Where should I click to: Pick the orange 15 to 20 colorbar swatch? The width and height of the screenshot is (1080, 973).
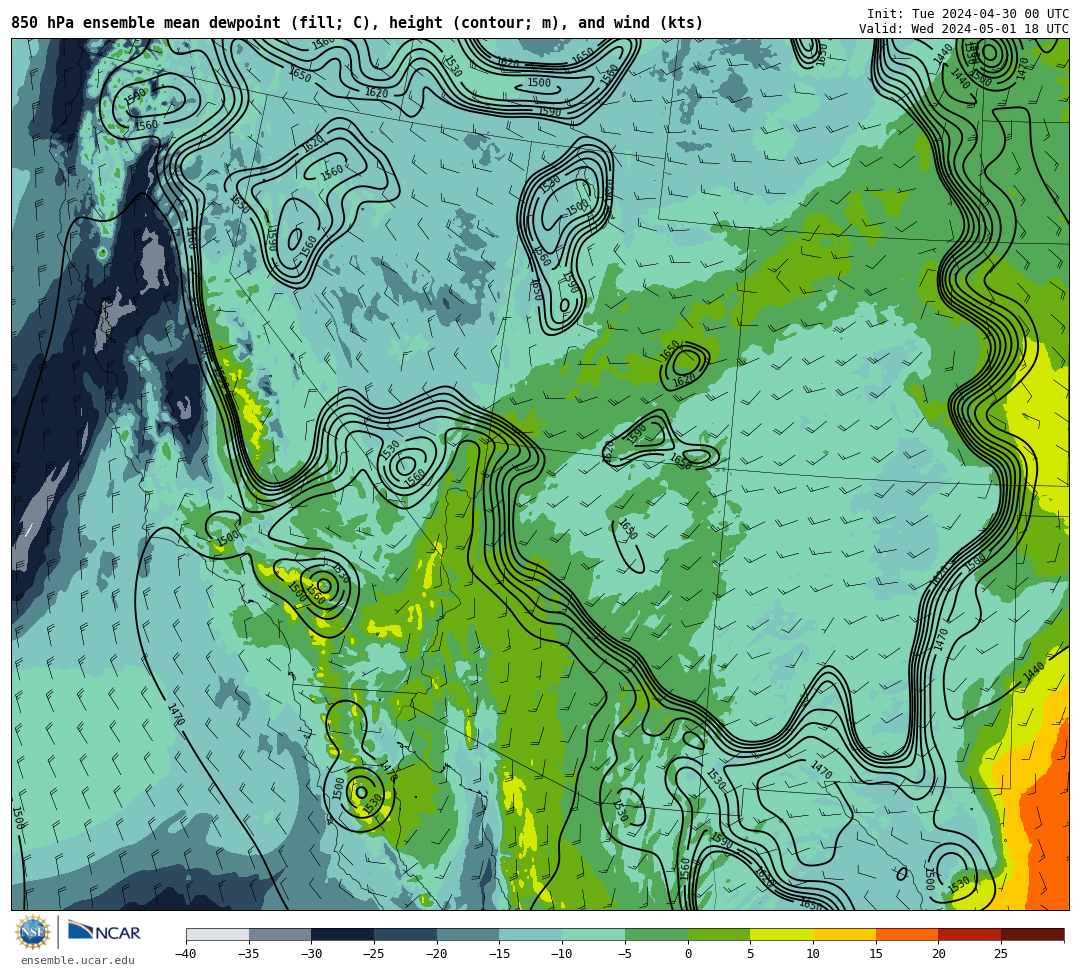[x=907, y=934]
